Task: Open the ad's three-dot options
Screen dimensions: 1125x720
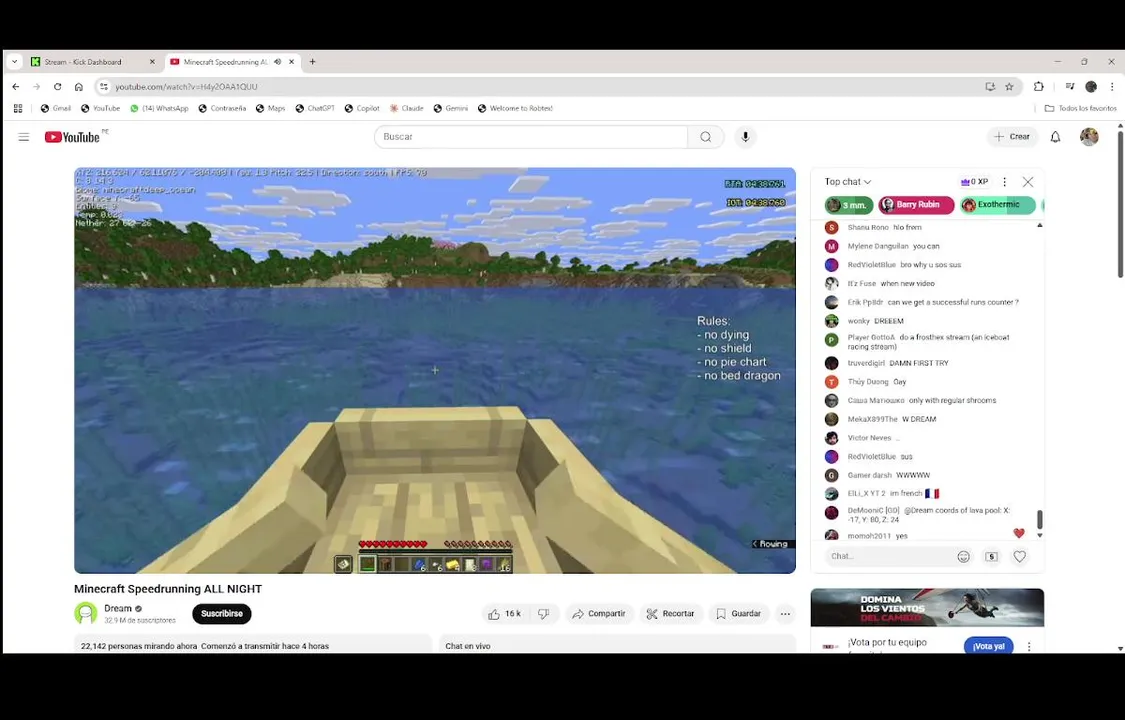Action: 1029,646
